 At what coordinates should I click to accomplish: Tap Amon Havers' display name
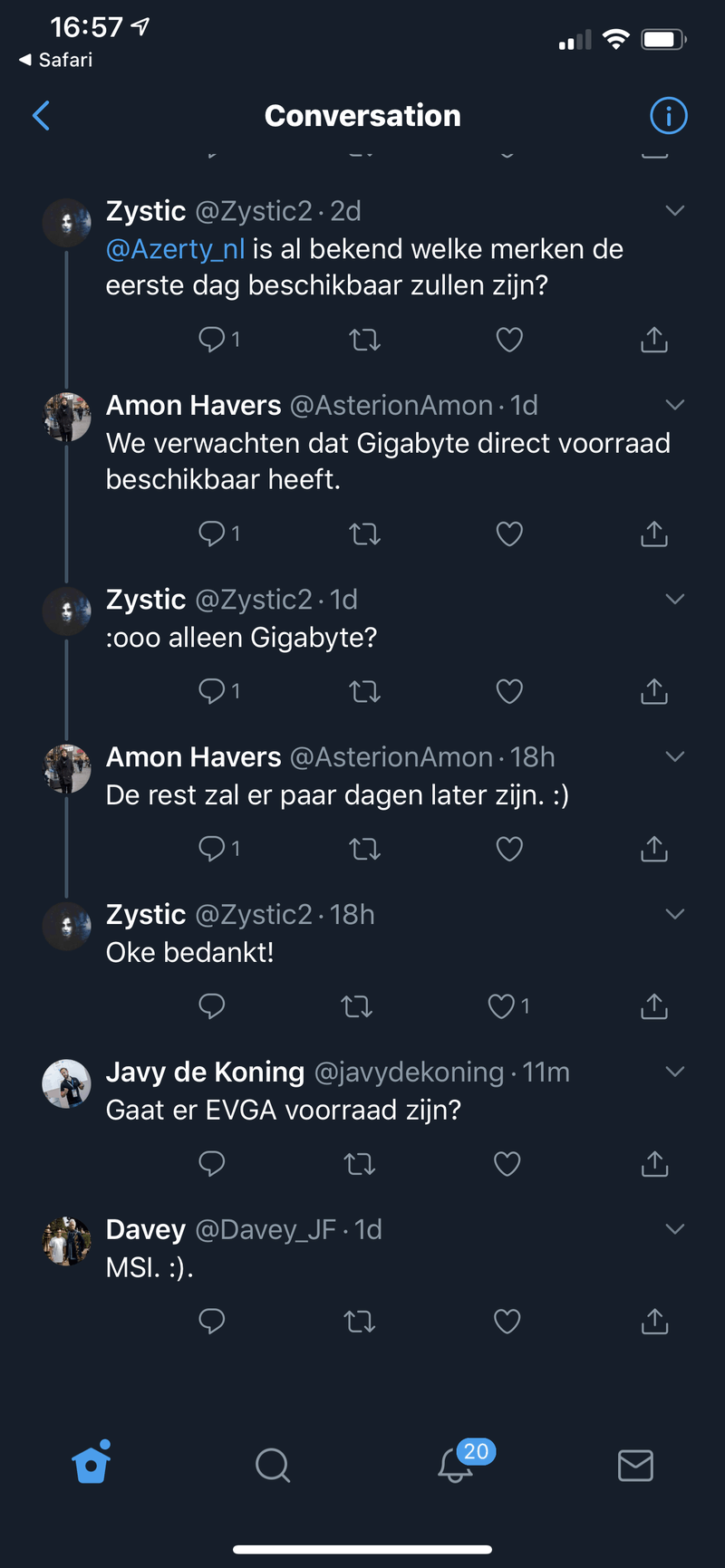[x=193, y=405]
